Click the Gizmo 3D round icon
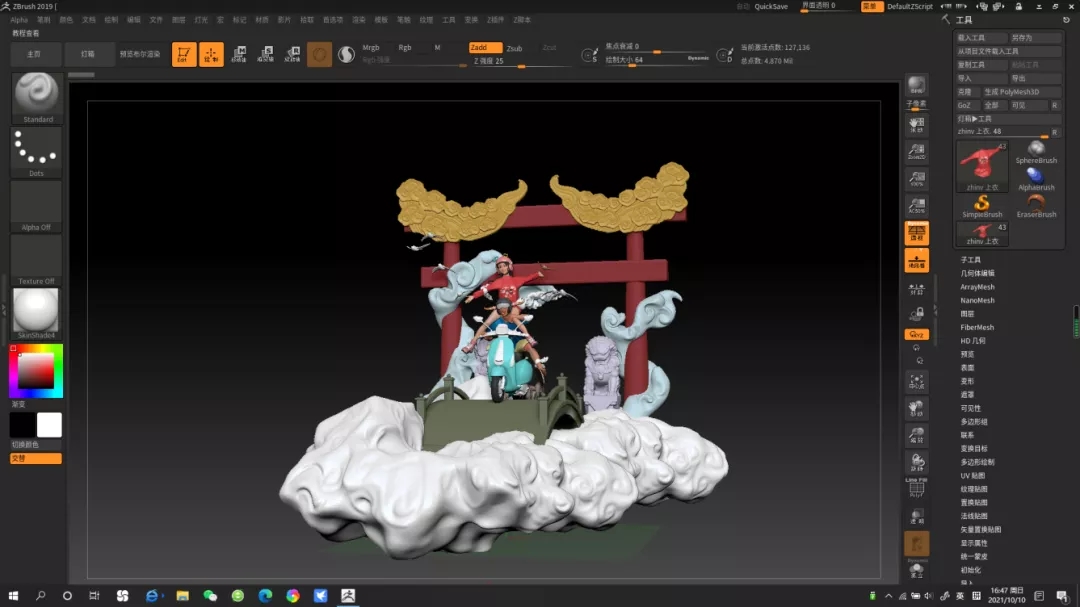Screen dimensions: 1080x607 click(320, 54)
